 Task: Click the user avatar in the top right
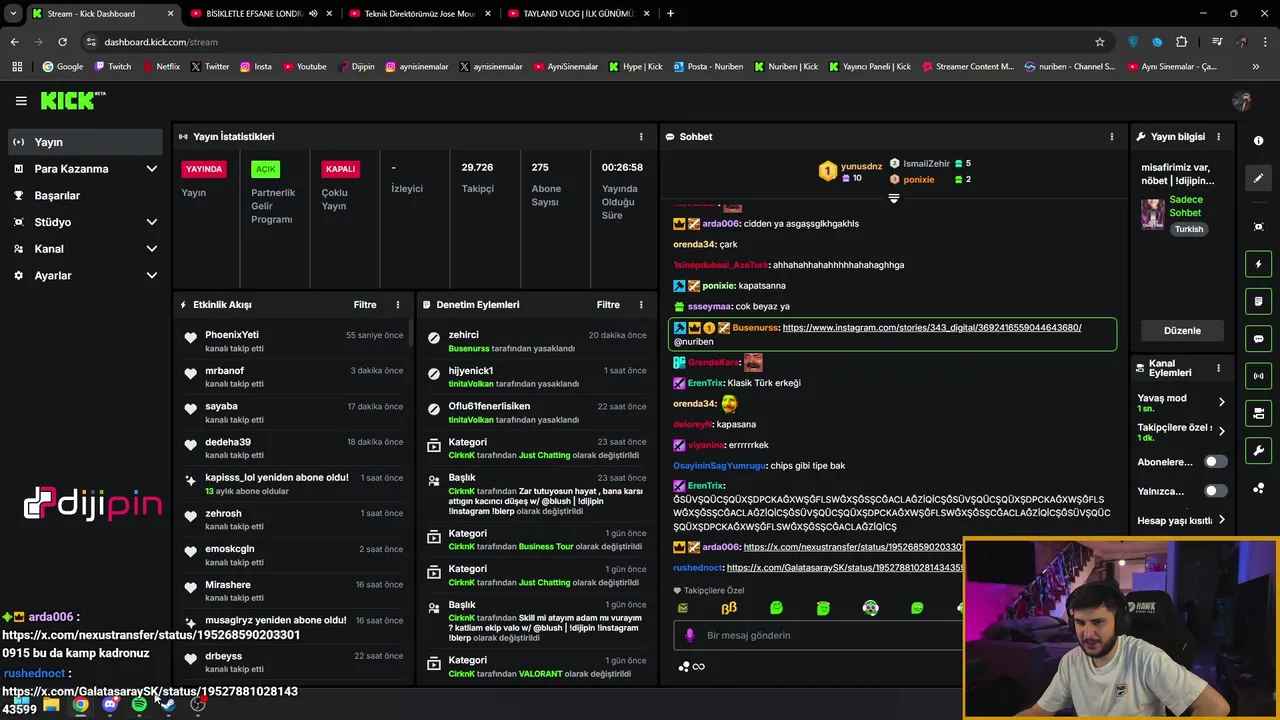(1242, 100)
